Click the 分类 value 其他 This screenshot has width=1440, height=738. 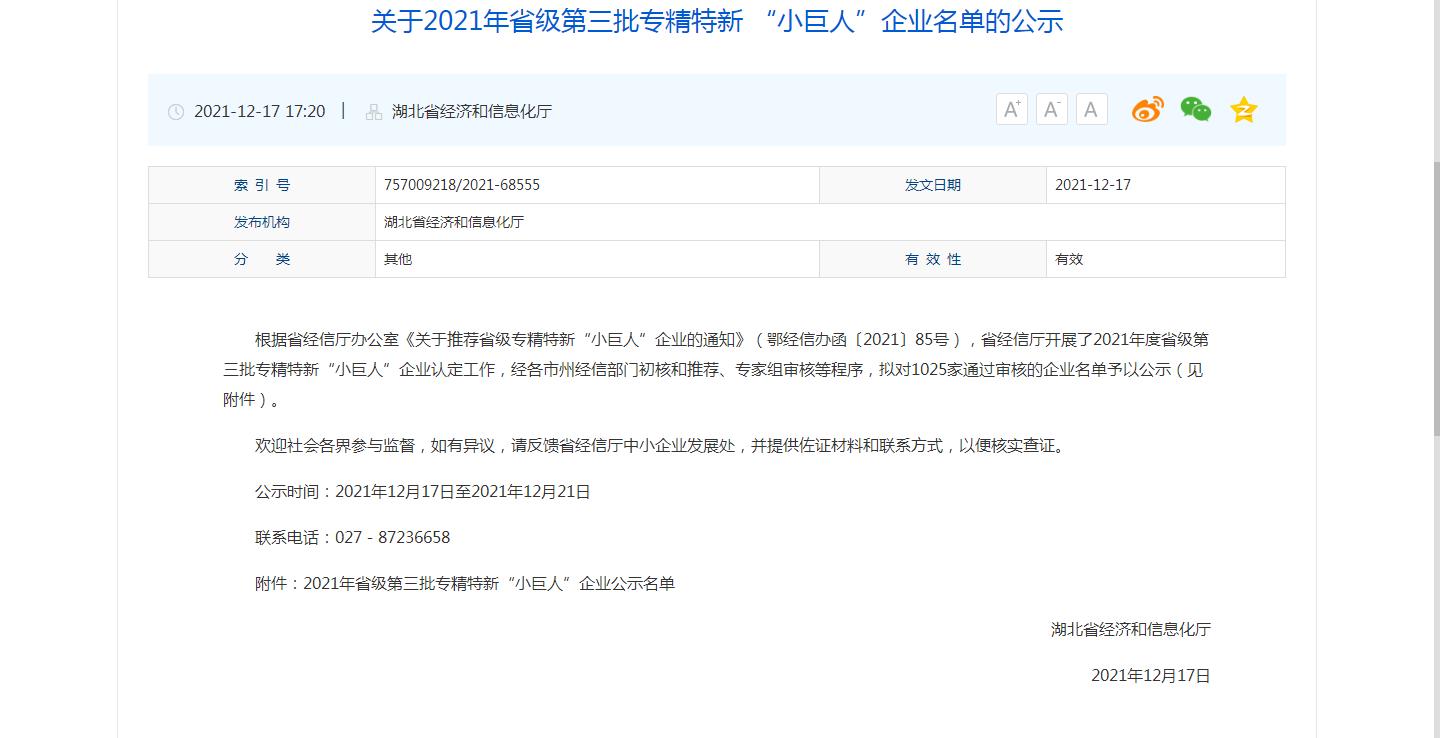(398, 259)
